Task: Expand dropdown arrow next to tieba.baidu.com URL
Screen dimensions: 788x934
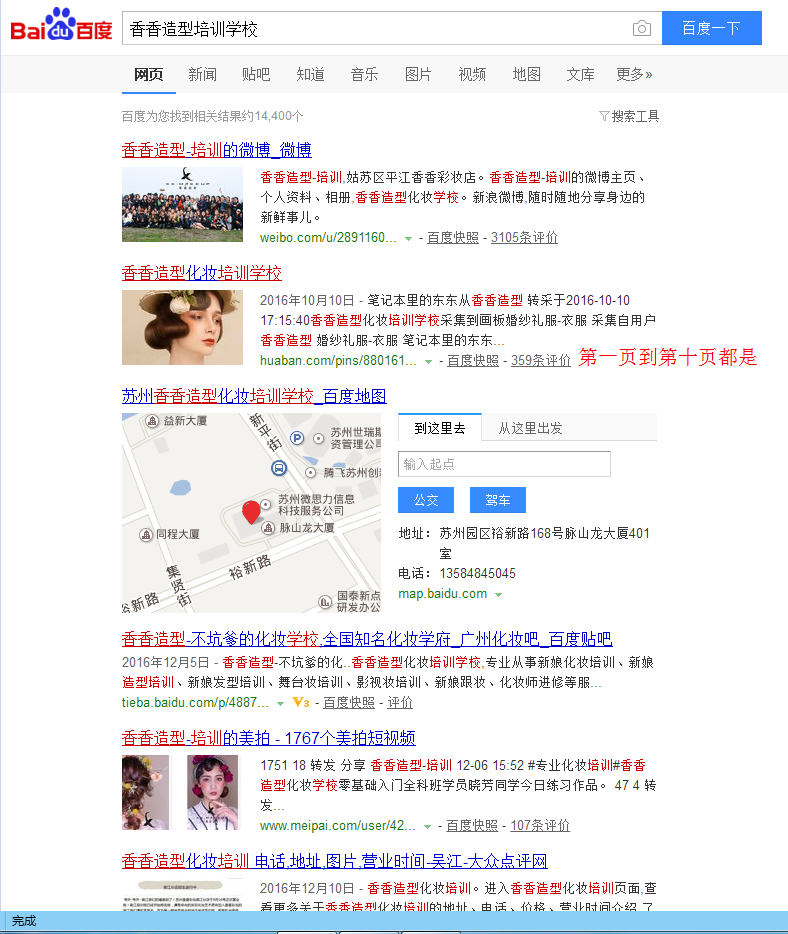Action: pyautogui.click(x=281, y=703)
